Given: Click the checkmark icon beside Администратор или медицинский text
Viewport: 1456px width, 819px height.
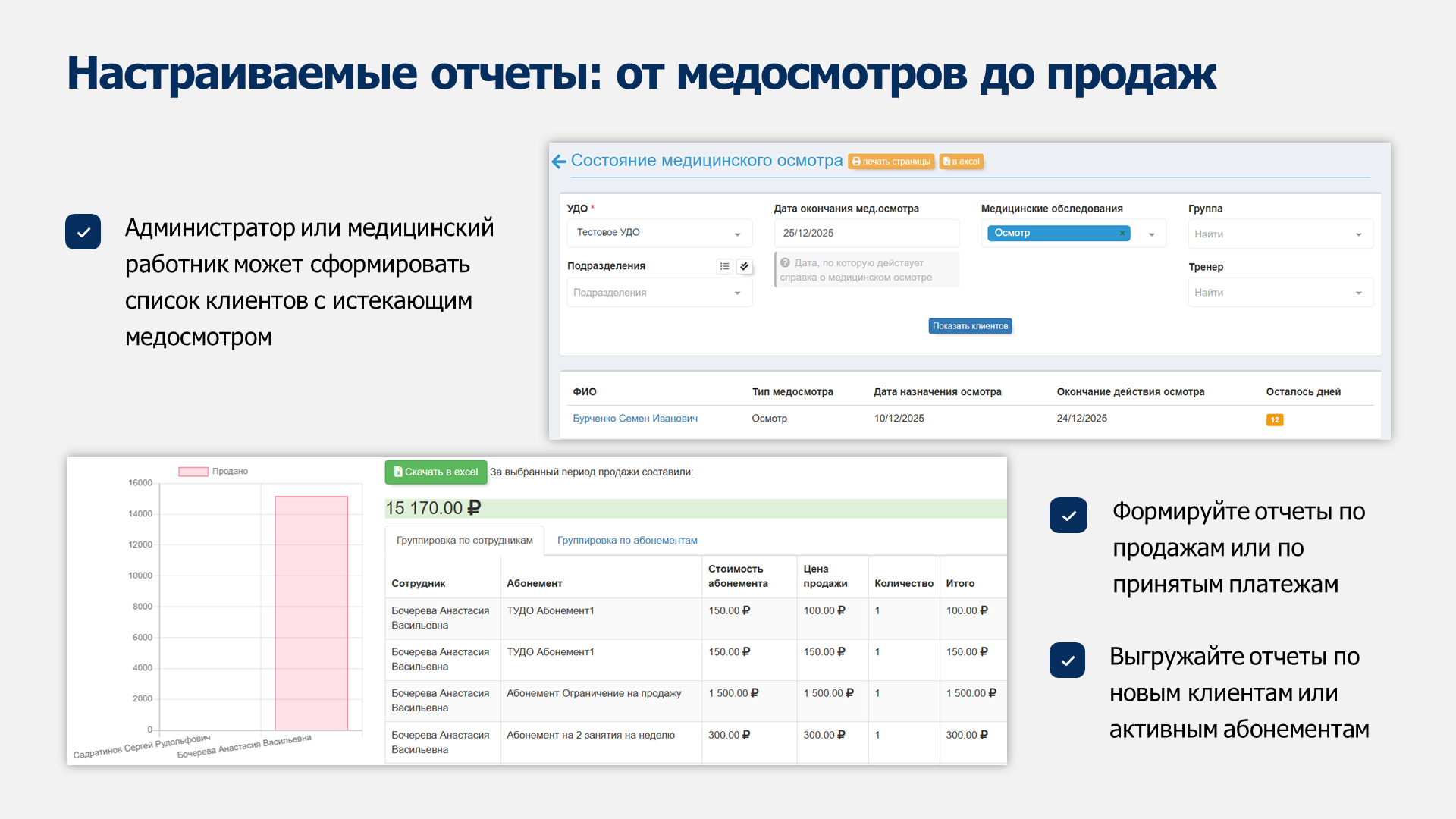Looking at the screenshot, I should [83, 232].
